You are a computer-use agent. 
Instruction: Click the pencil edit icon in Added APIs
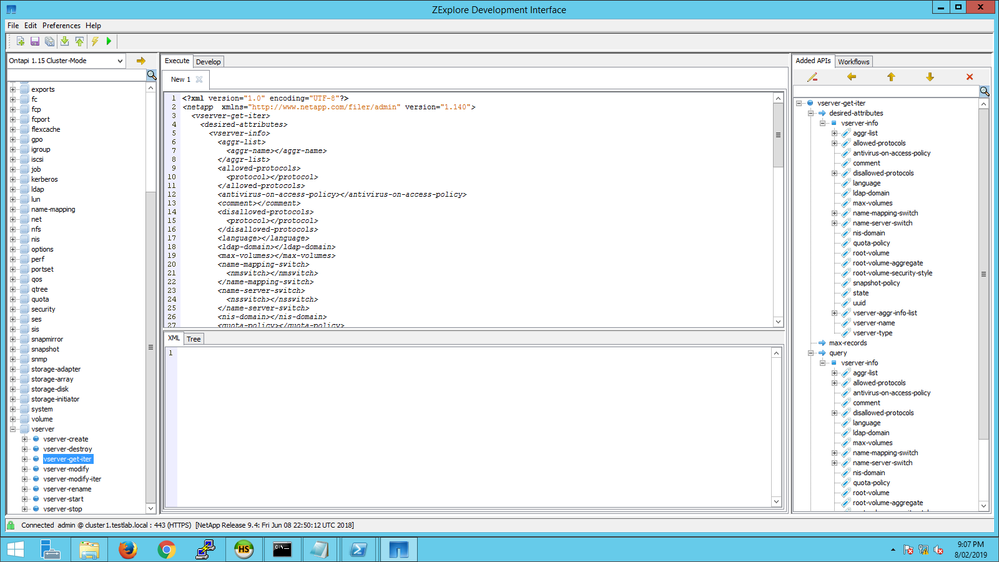pyautogui.click(x=812, y=76)
